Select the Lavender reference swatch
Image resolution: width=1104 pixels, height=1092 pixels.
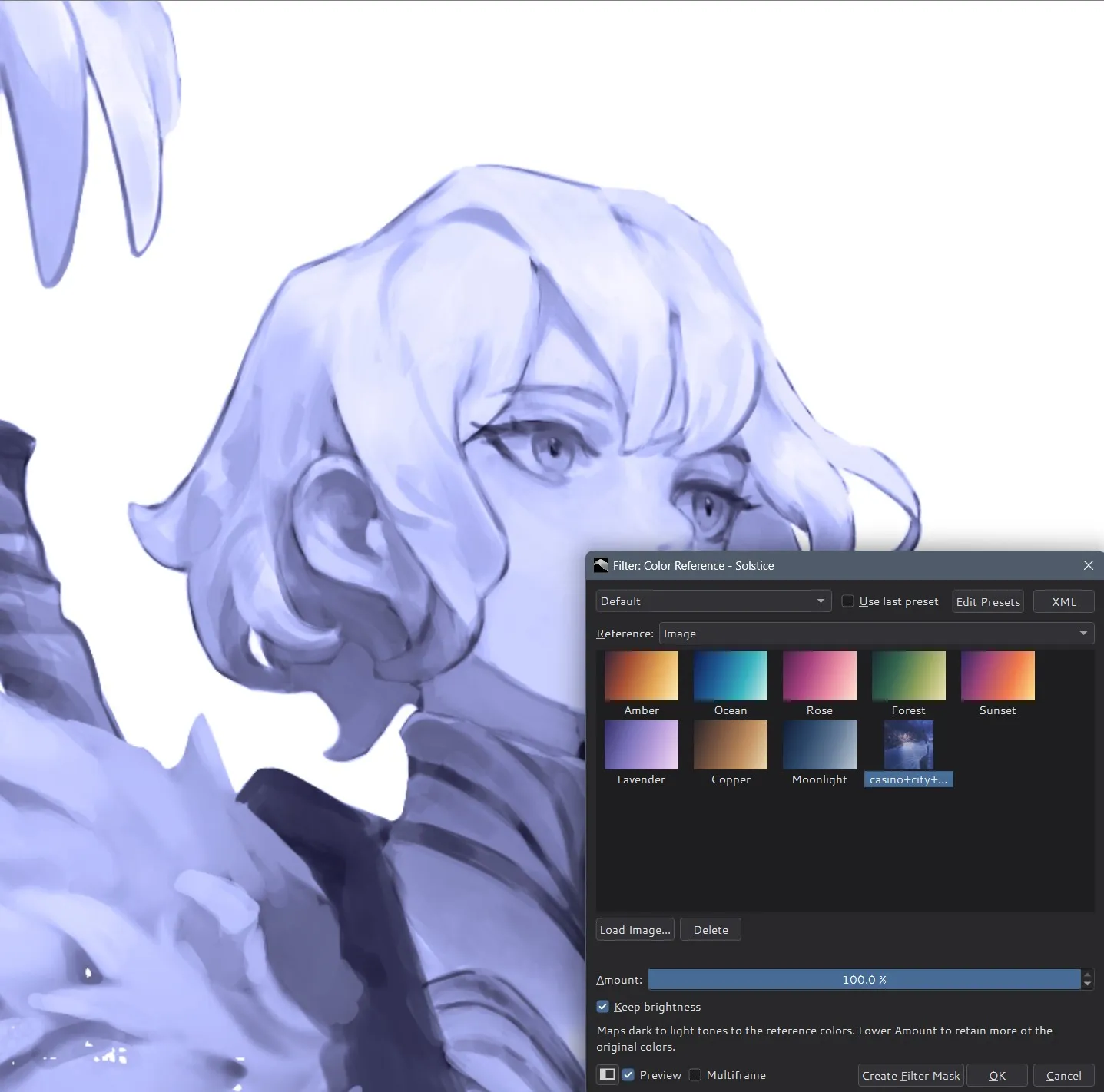pyautogui.click(x=642, y=745)
